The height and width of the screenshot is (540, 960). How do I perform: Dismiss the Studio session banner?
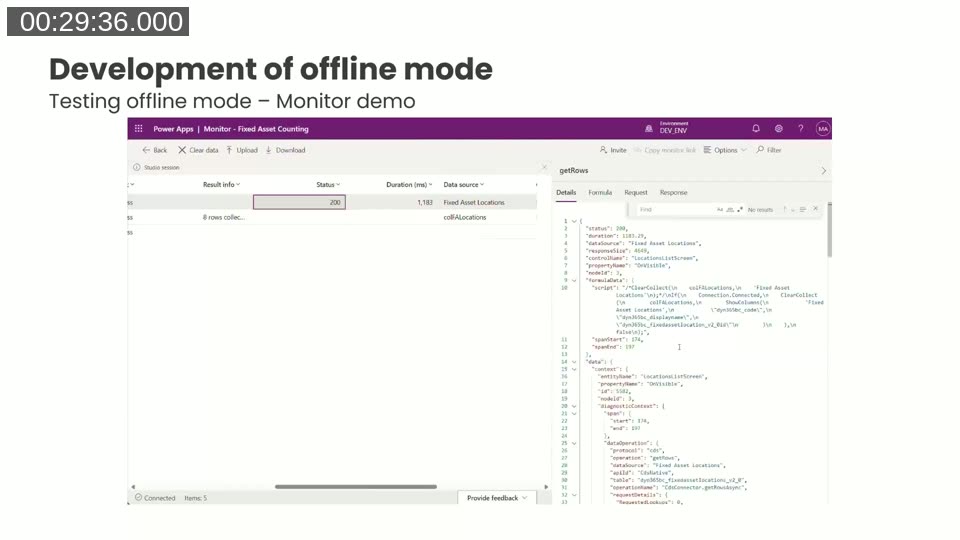pos(544,167)
